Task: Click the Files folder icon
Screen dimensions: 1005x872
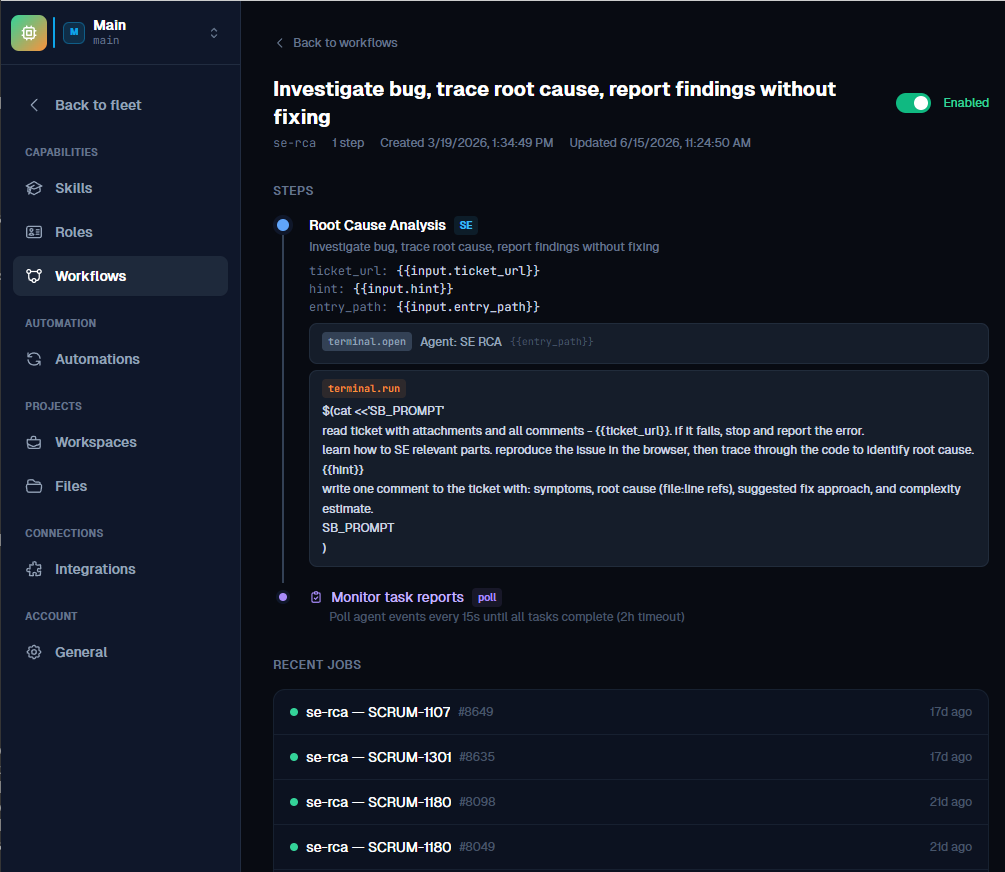Action: pyautogui.click(x=34, y=486)
